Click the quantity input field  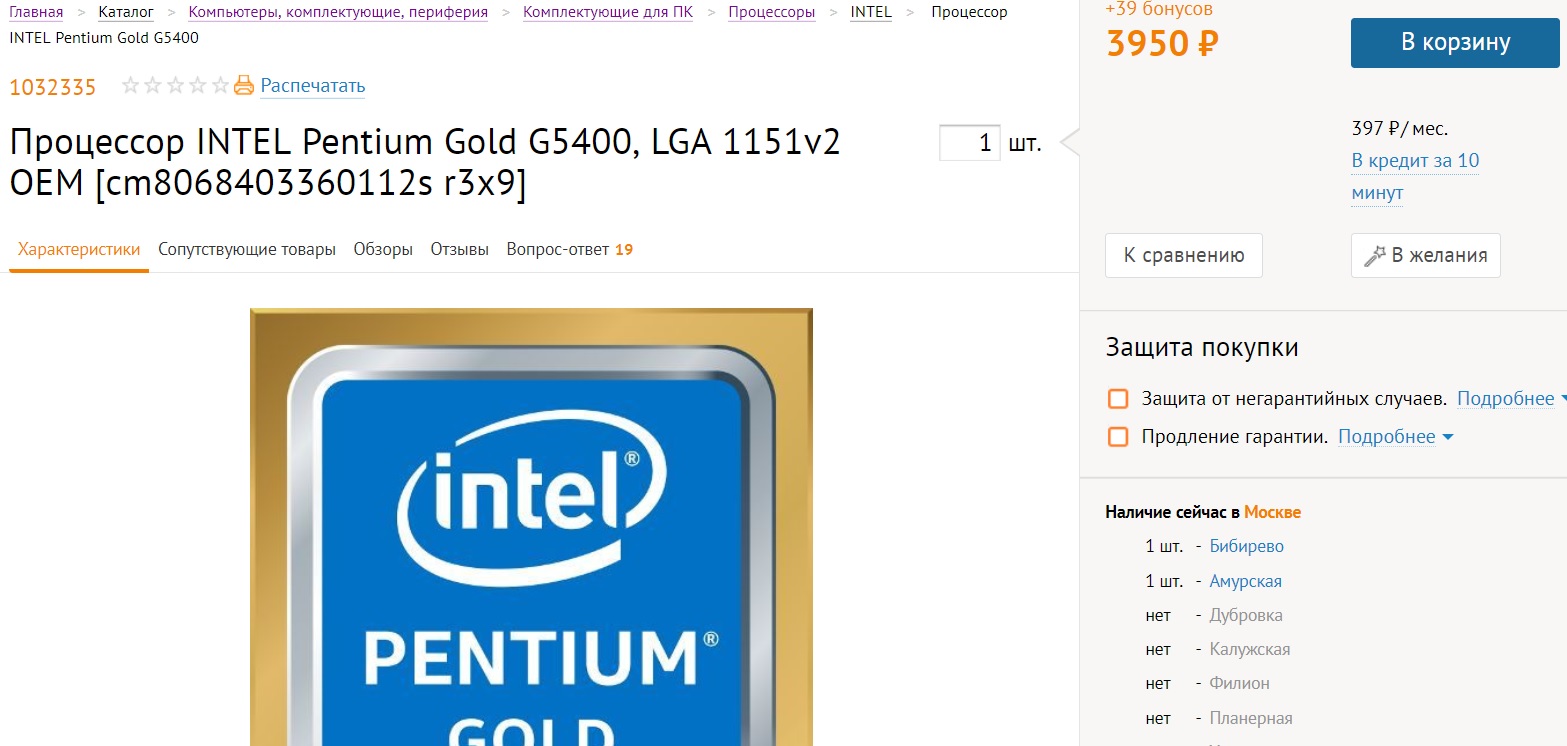tap(970, 143)
